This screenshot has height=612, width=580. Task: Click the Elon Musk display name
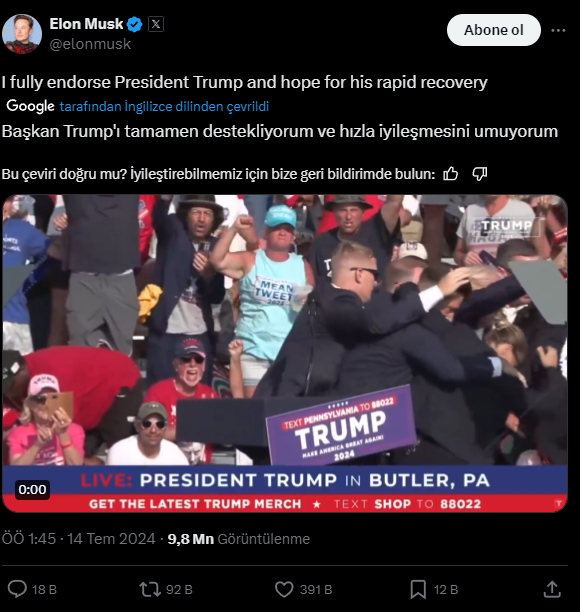pos(86,24)
